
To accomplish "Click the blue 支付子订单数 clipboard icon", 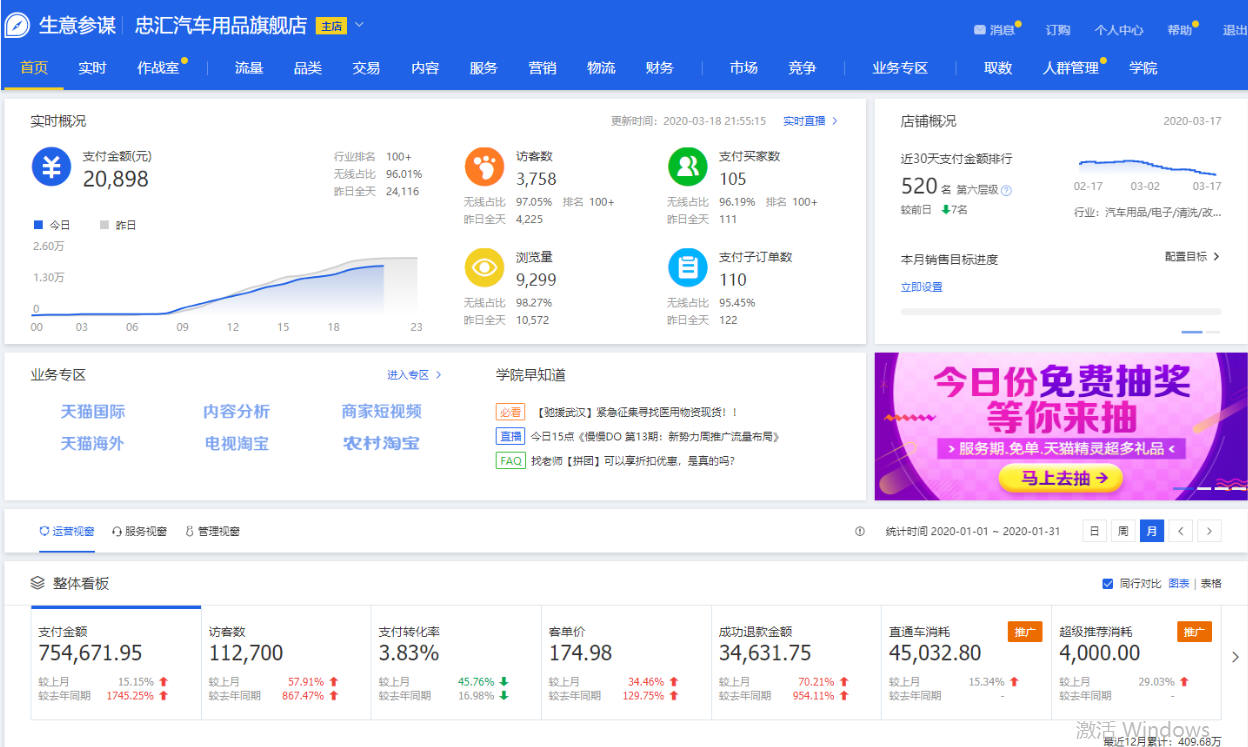I will pos(687,267).
